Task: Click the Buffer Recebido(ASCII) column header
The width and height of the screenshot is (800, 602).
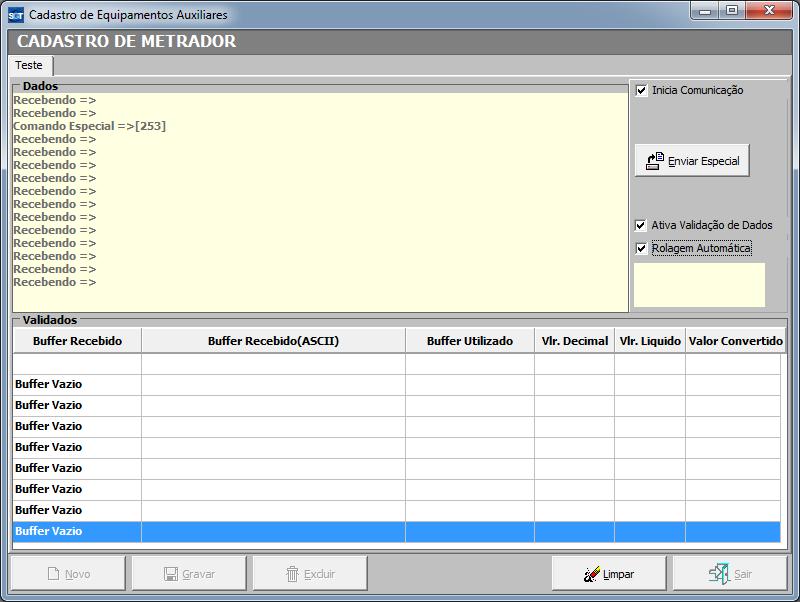Action: 273,341
